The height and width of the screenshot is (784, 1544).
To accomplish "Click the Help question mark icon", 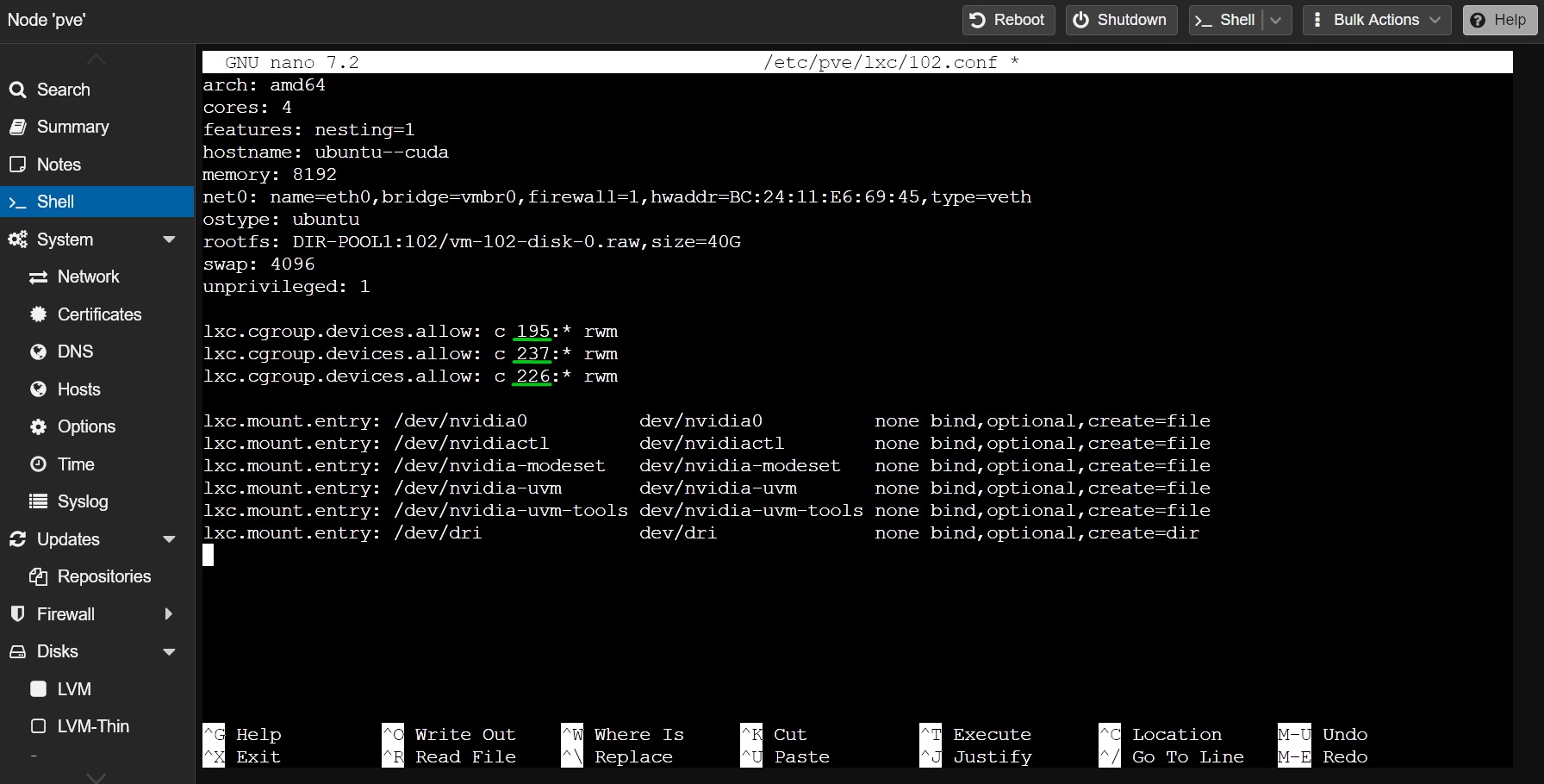I will tap(1478, 20).
